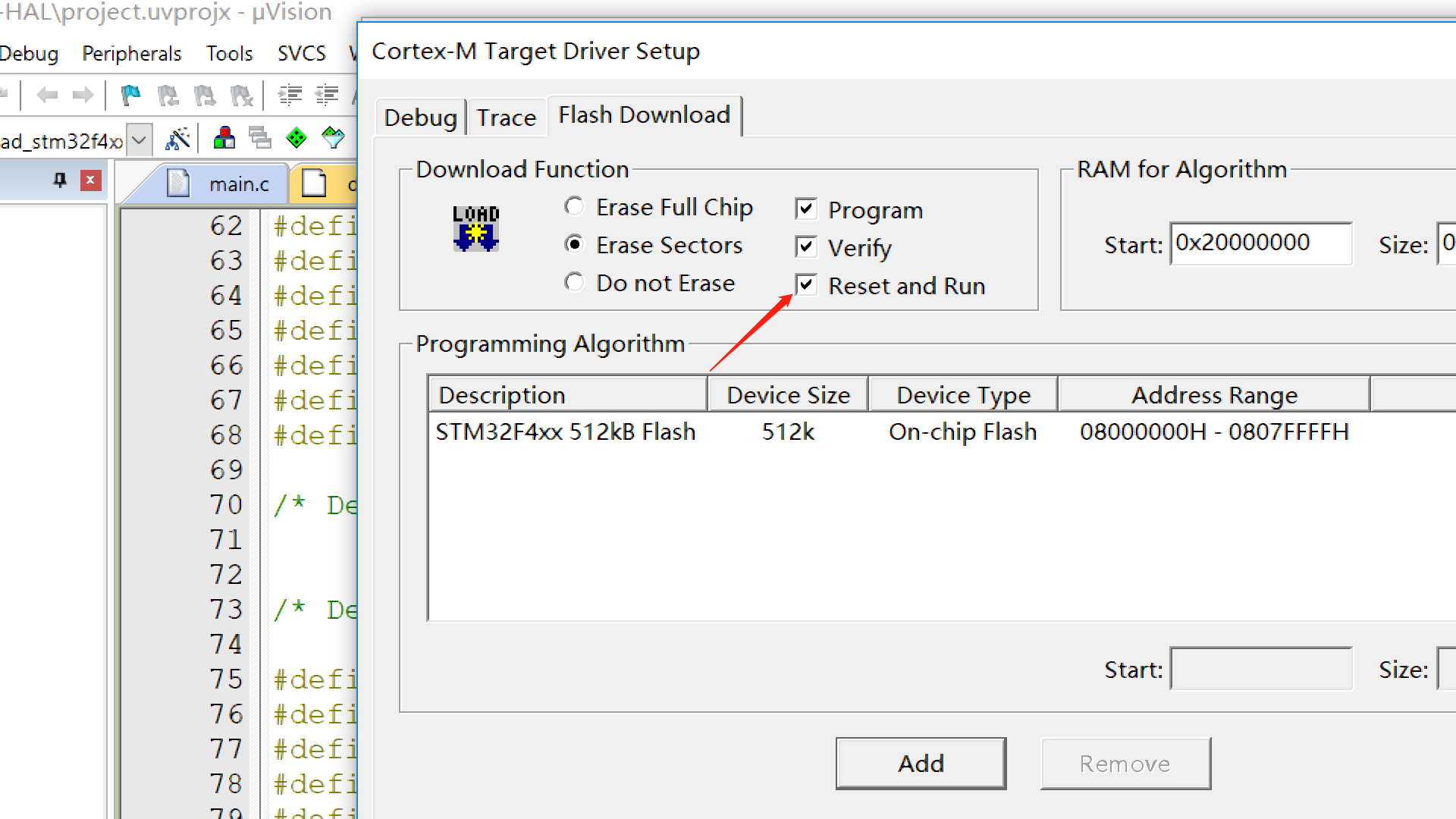Expand the target selection dropdown
This screenshot has height=819, width=1456.
tap(139, 140)
